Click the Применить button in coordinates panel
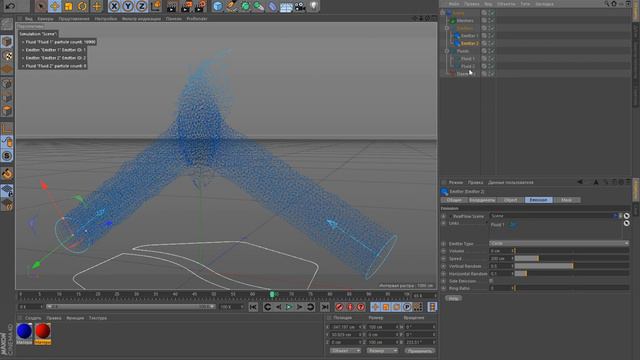 pos(420,351)
